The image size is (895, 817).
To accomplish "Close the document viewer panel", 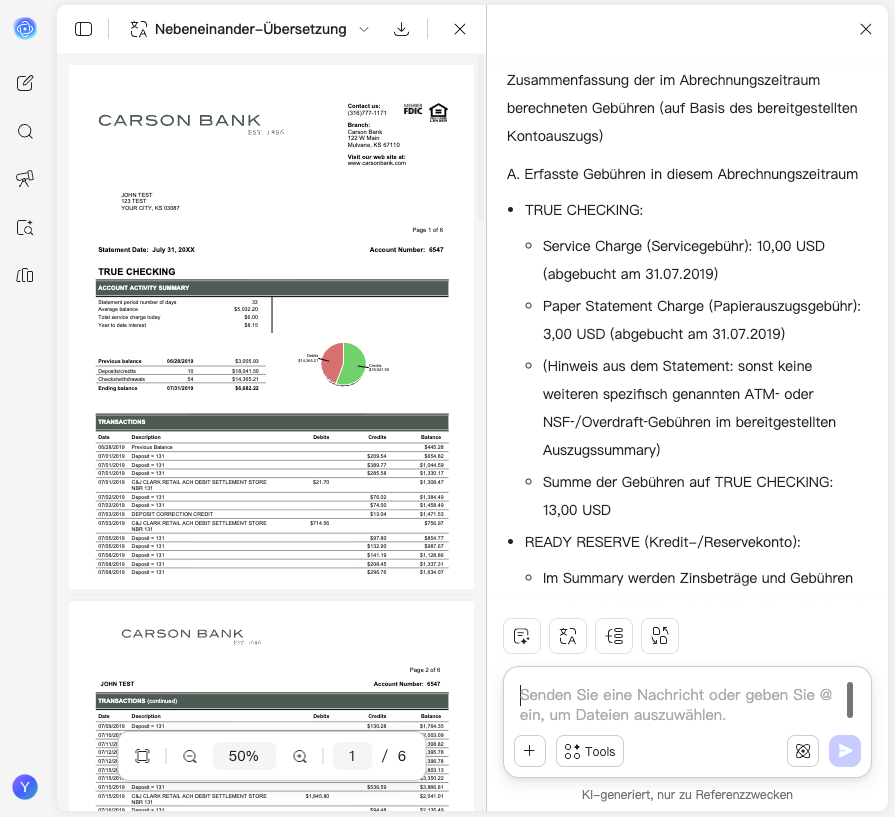I will point(459,29).
